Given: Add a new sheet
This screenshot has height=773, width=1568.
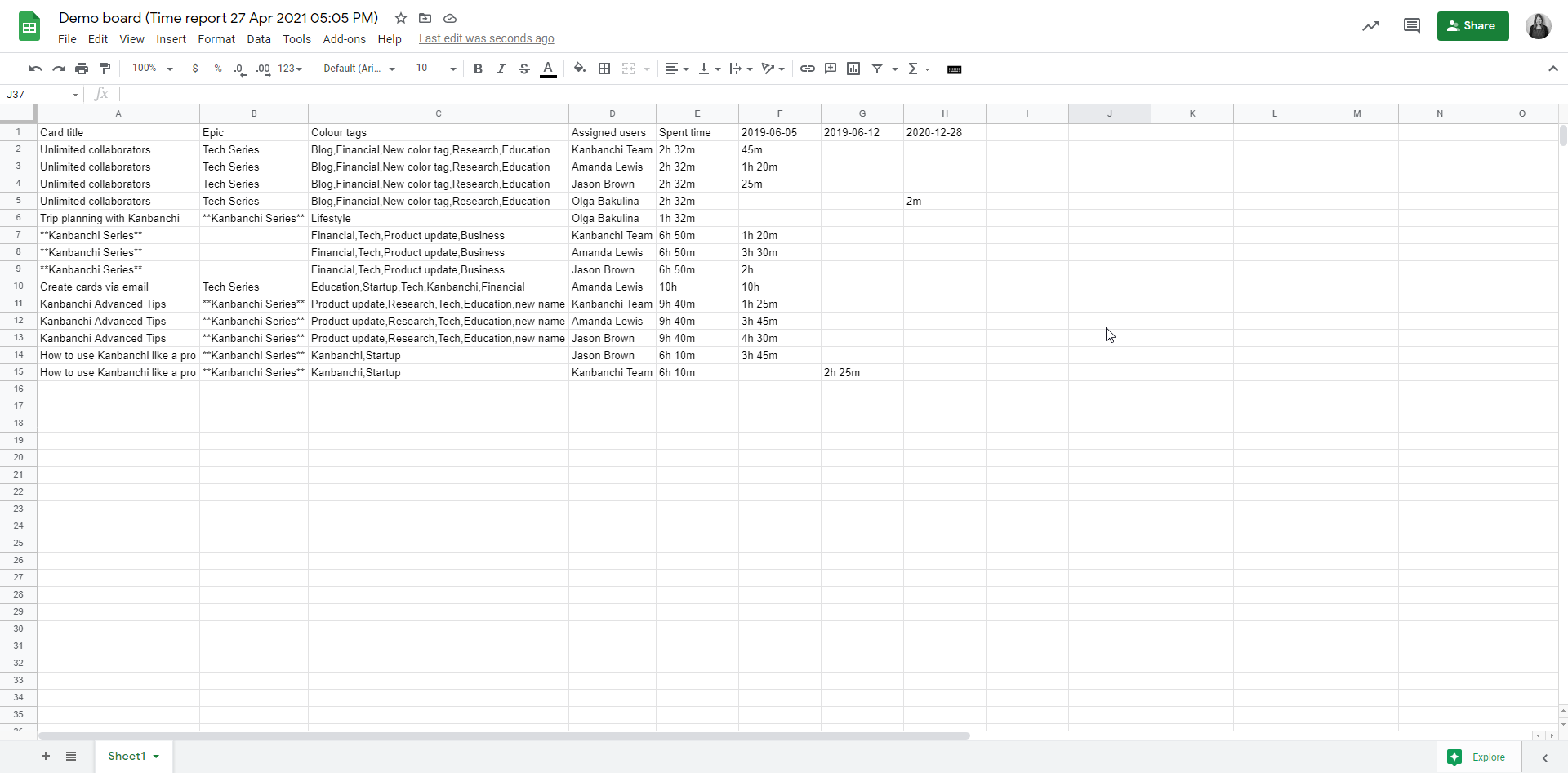Looking at the screenshot, I should [46, 757].
